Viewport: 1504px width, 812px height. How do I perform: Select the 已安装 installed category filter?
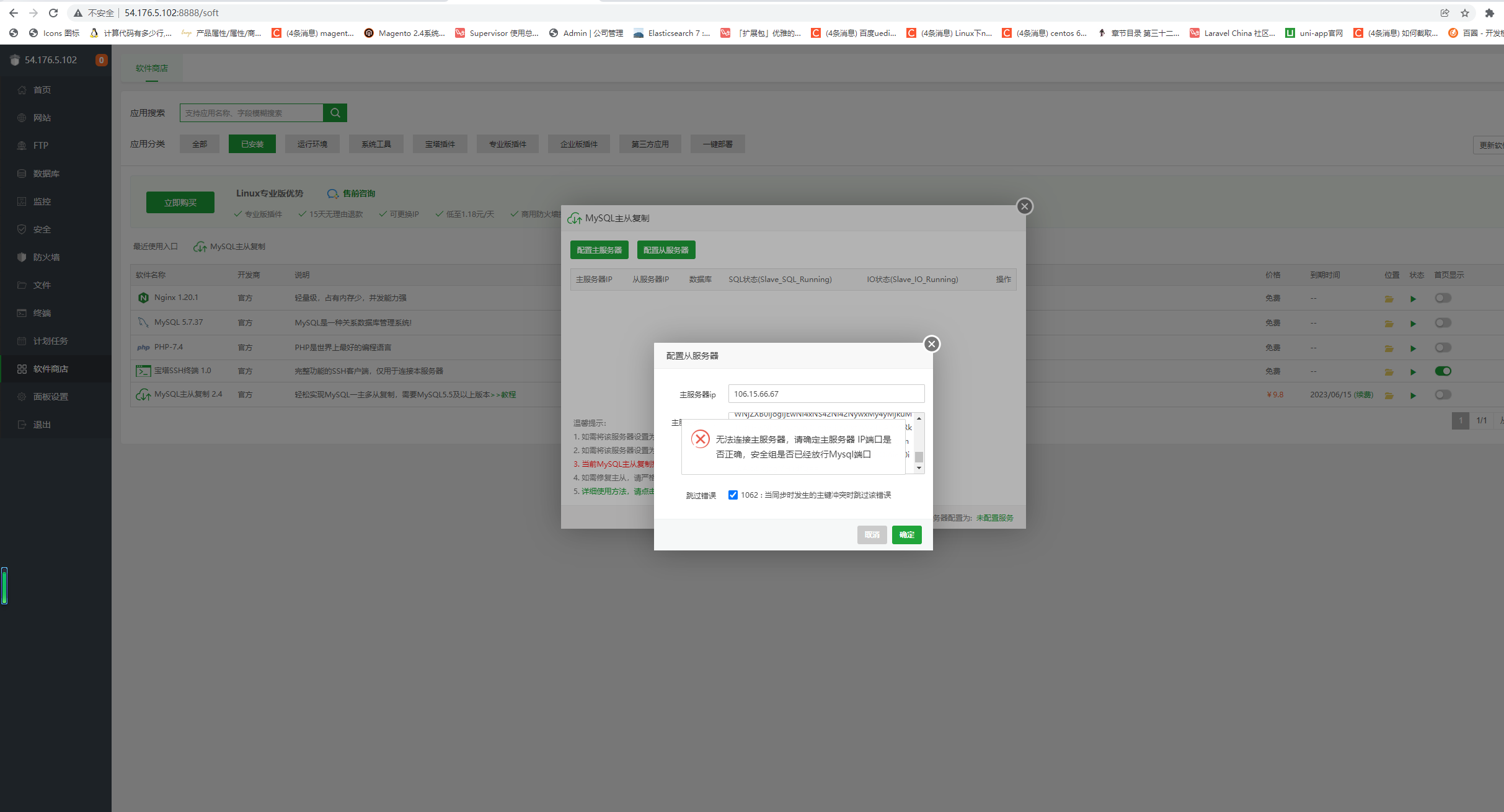point(252,144)
